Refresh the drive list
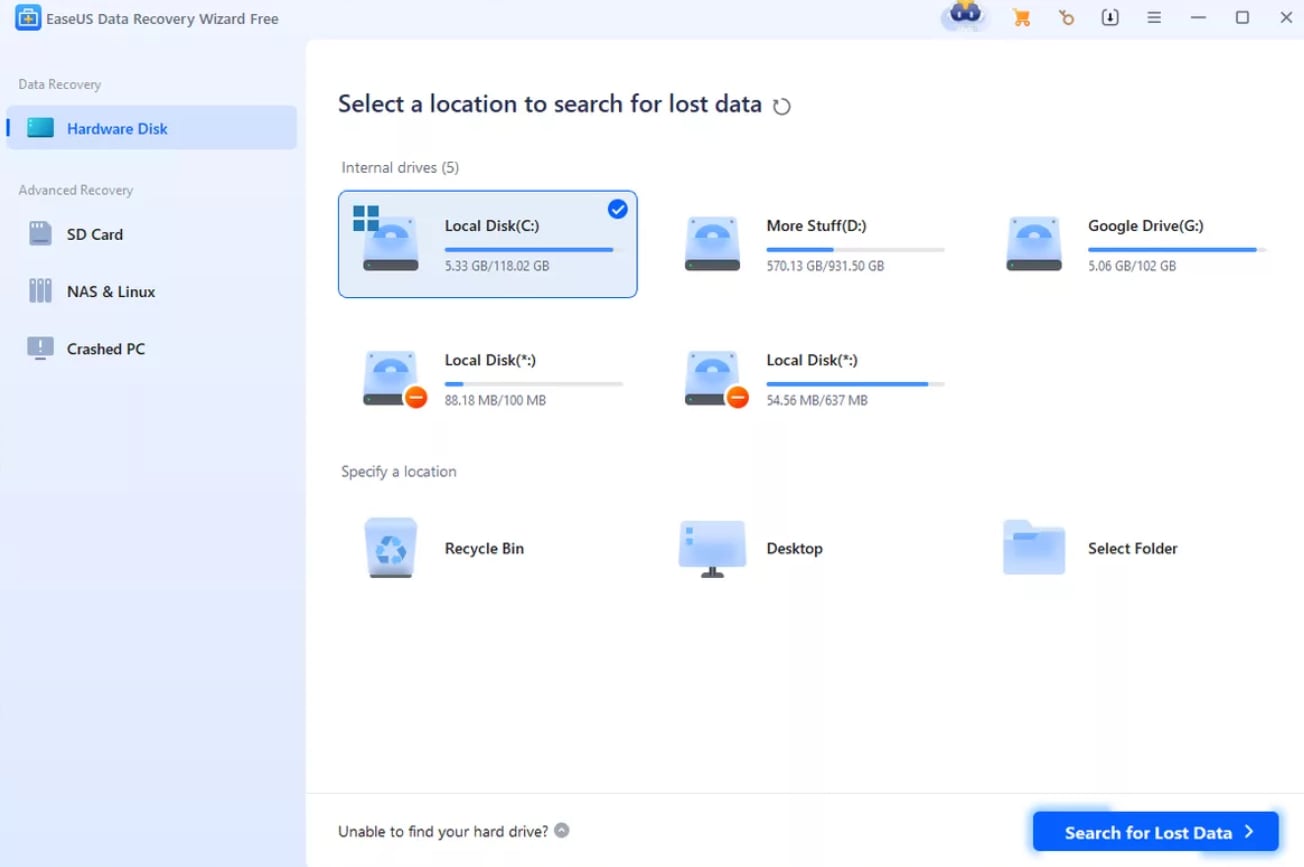 tap(783, 104)
